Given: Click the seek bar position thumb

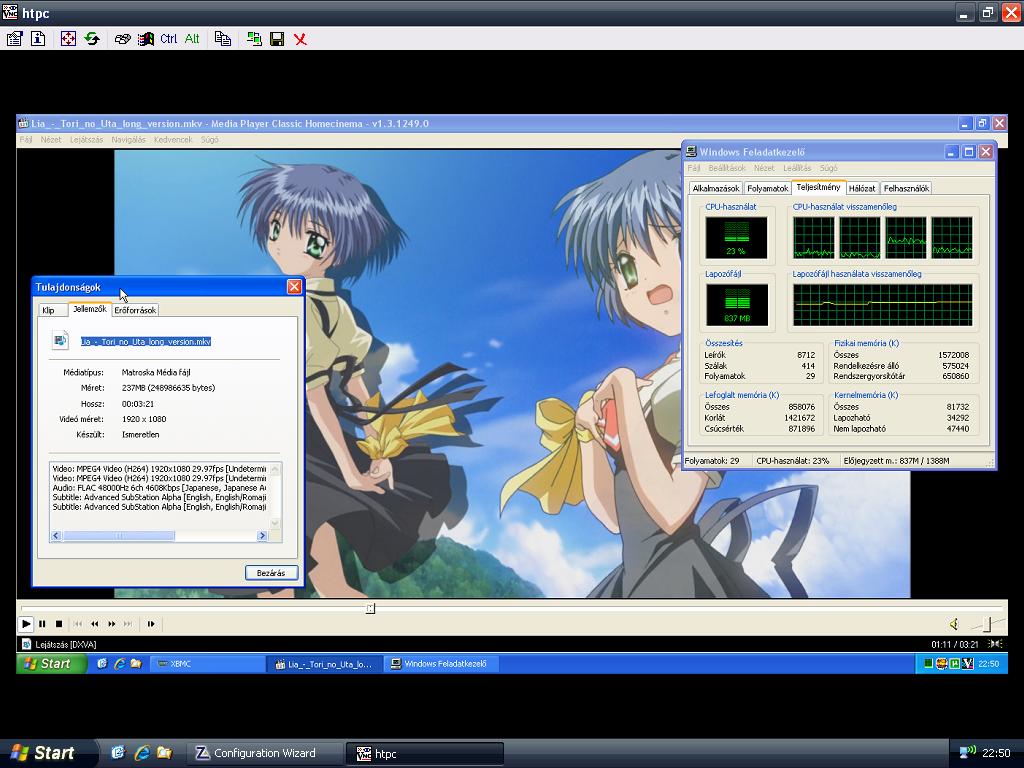Looking at the screenshot, I should pyautogui.click(x=370, y=609).
